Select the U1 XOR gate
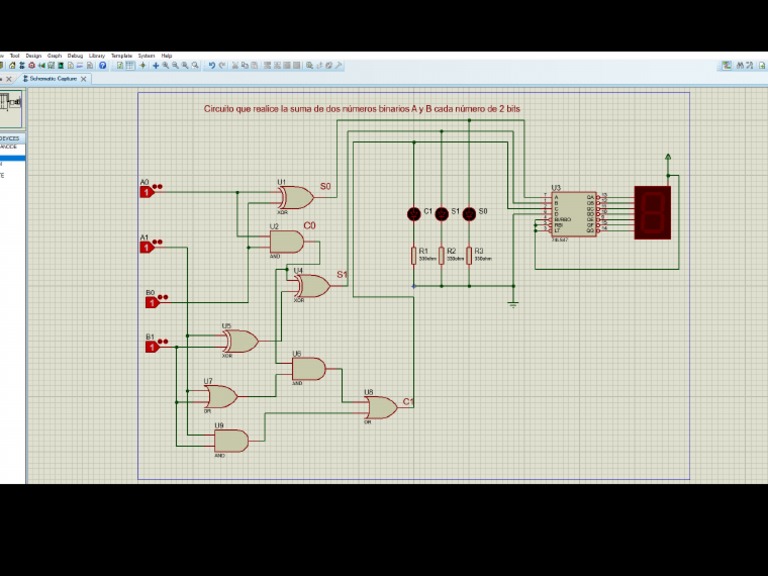768x576 pixels. click(x=295, y=197)
